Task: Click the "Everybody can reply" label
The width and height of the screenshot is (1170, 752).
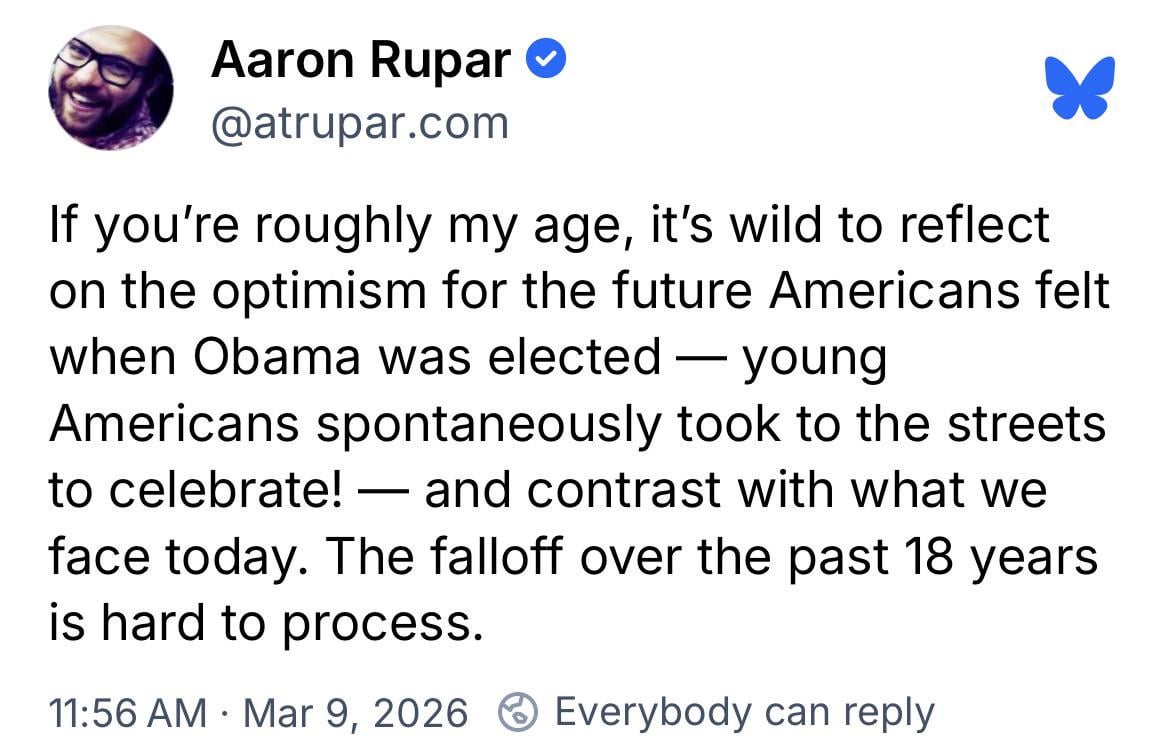Action: pos(744,712)
